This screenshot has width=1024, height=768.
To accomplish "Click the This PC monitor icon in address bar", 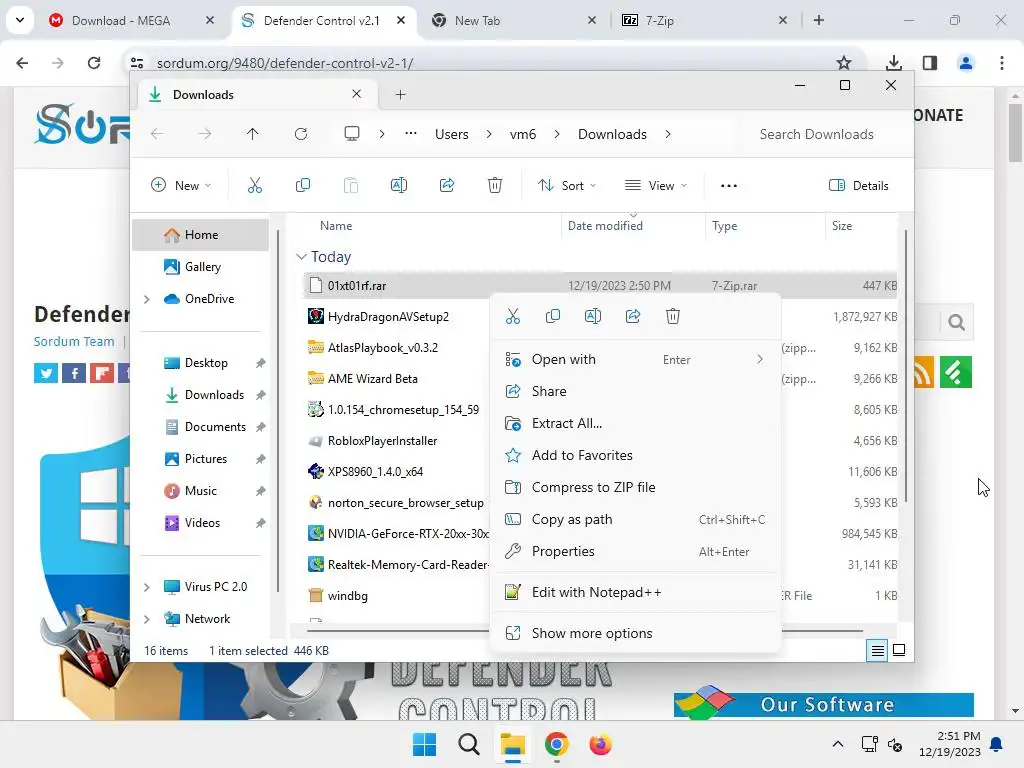I will click(352, 134).
